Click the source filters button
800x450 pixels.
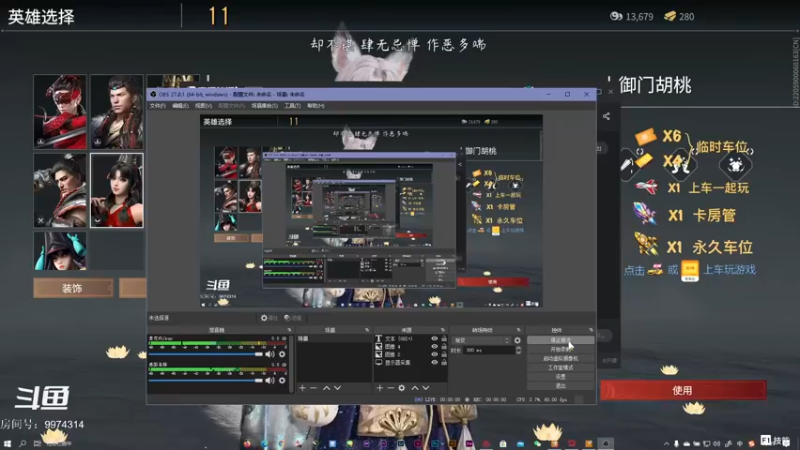pos(293,318)
